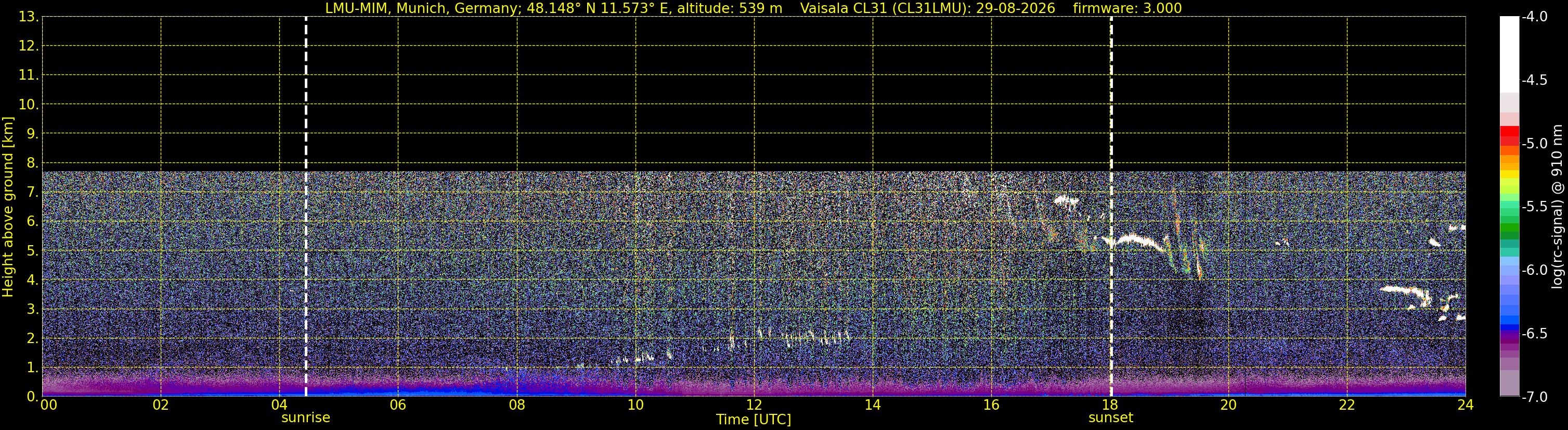Click the sunset label under the axis
This screenshot has width=1568, height=430.
[1111, 418]
